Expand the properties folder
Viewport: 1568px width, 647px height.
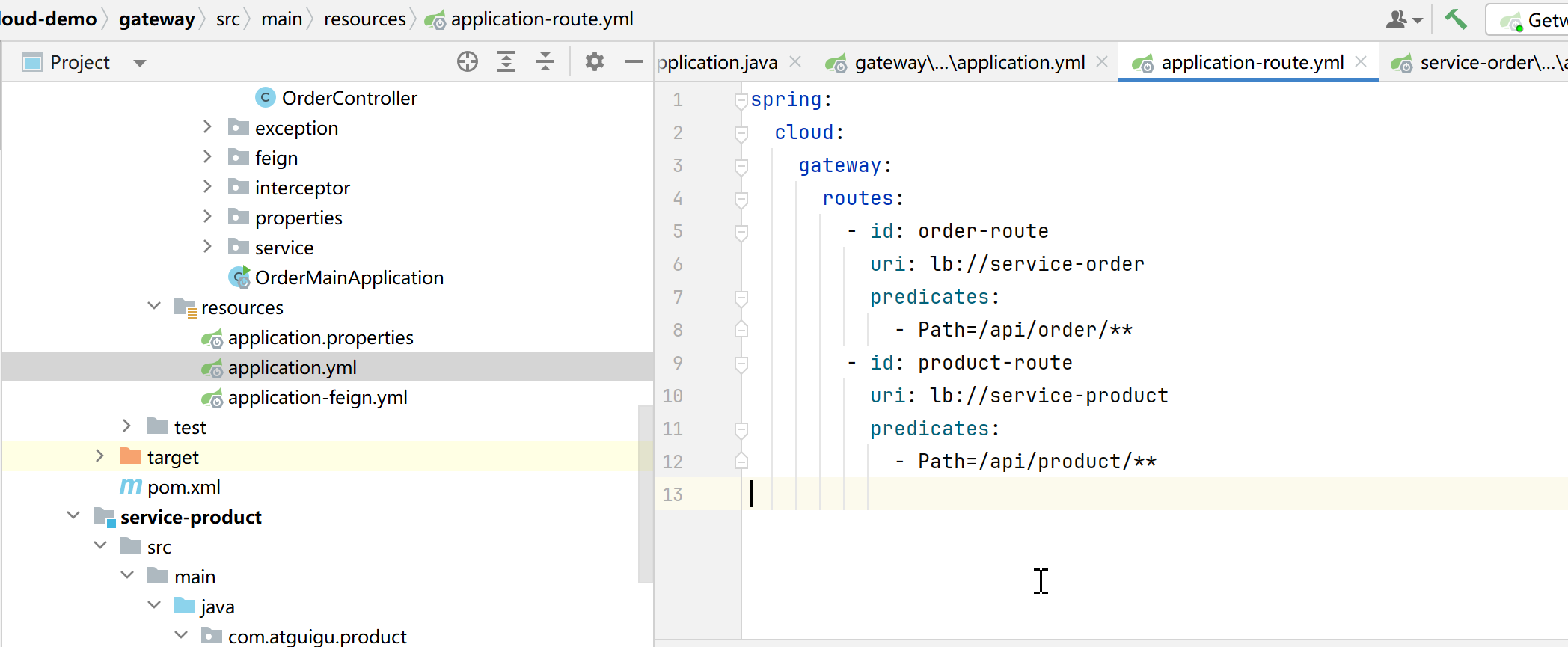click(x=207, y=217)
